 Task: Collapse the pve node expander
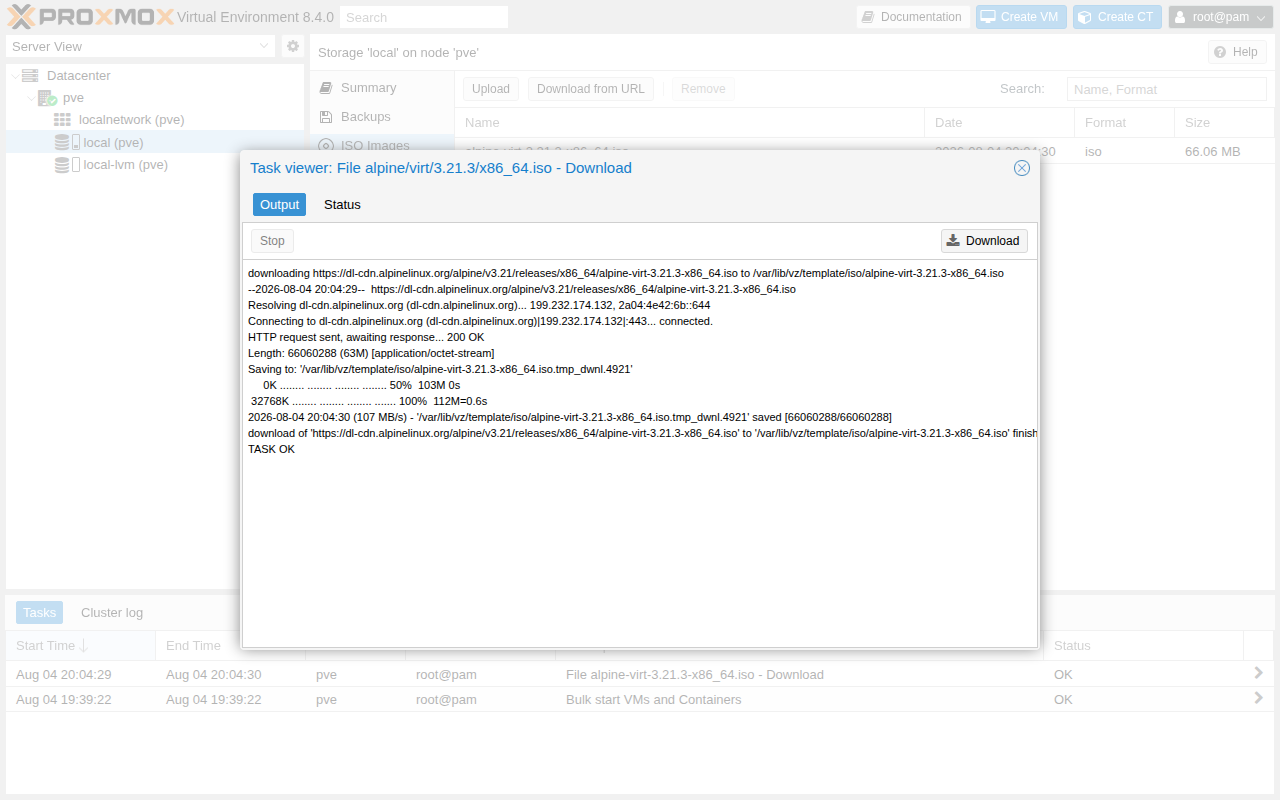point(31,98)
